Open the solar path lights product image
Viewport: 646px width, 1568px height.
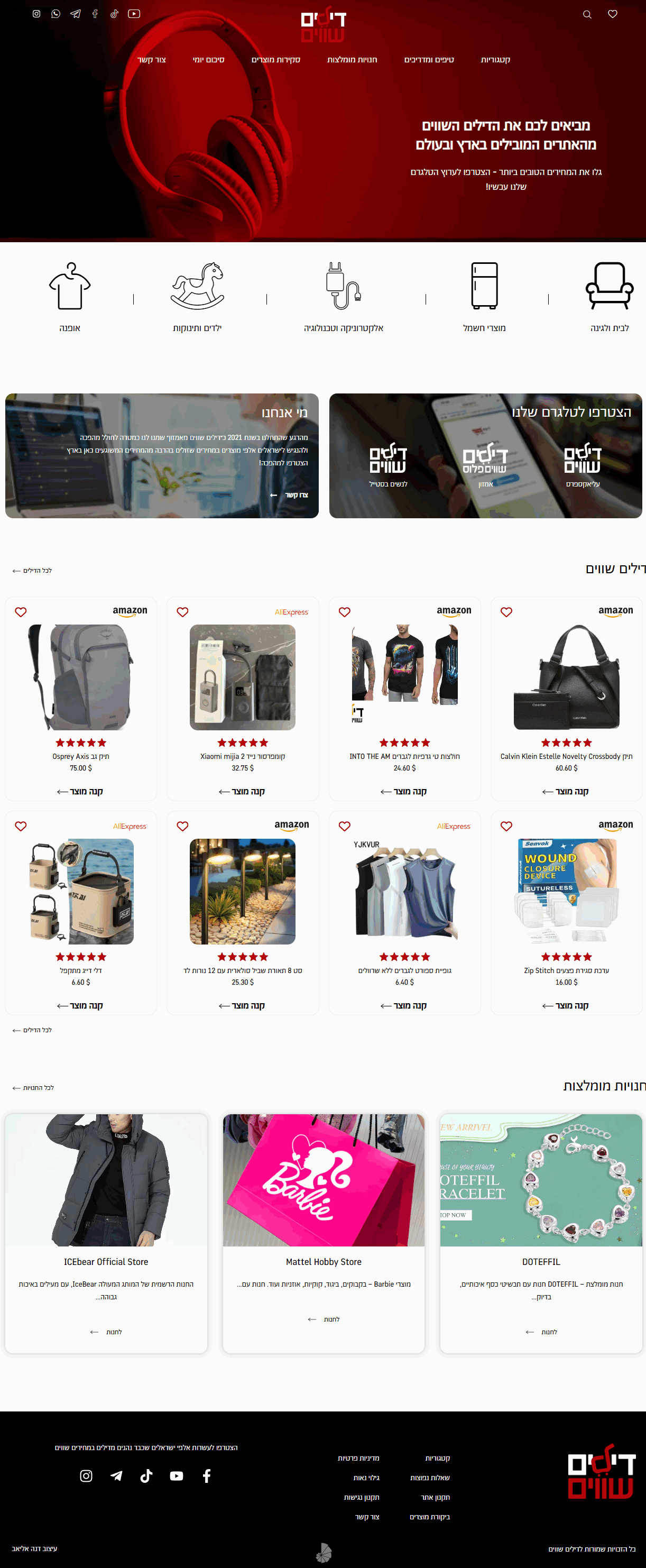click(x=242, y=891)
